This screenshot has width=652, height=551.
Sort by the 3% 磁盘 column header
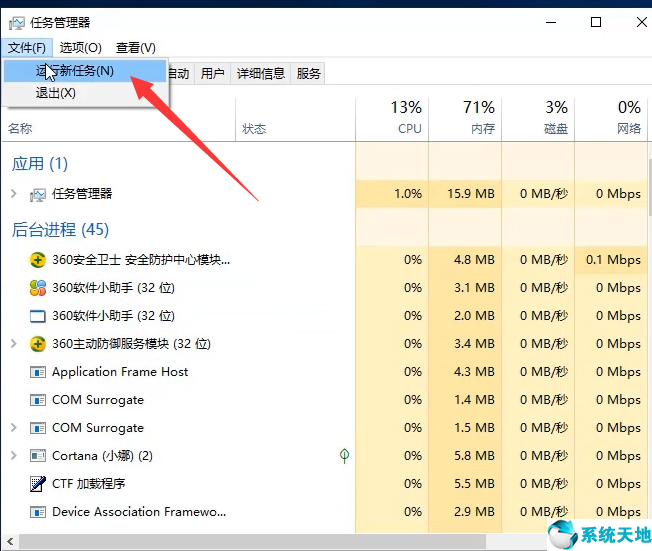pos(538,120)
